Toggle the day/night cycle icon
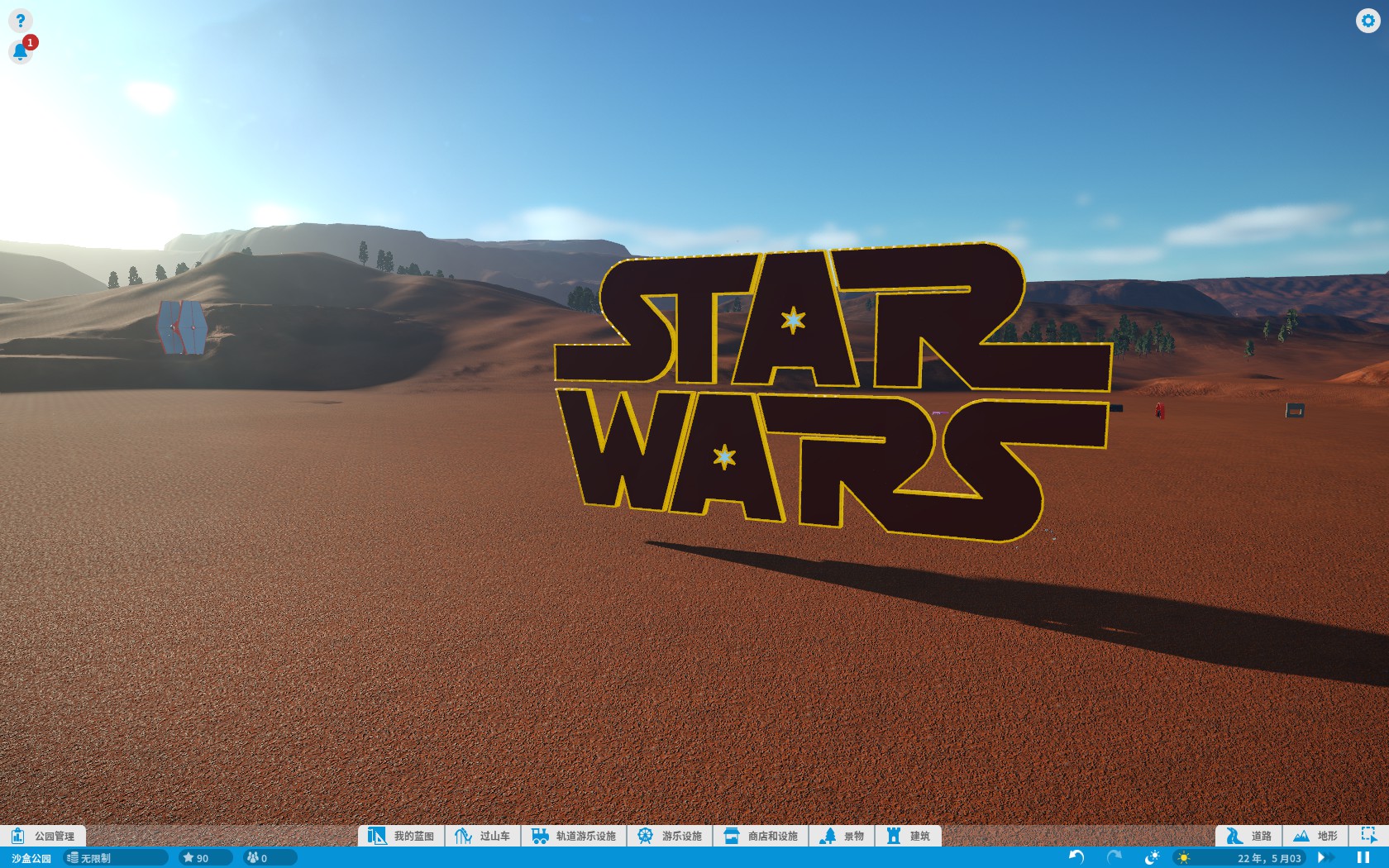1389x868 pixels. coord(1152,857)
